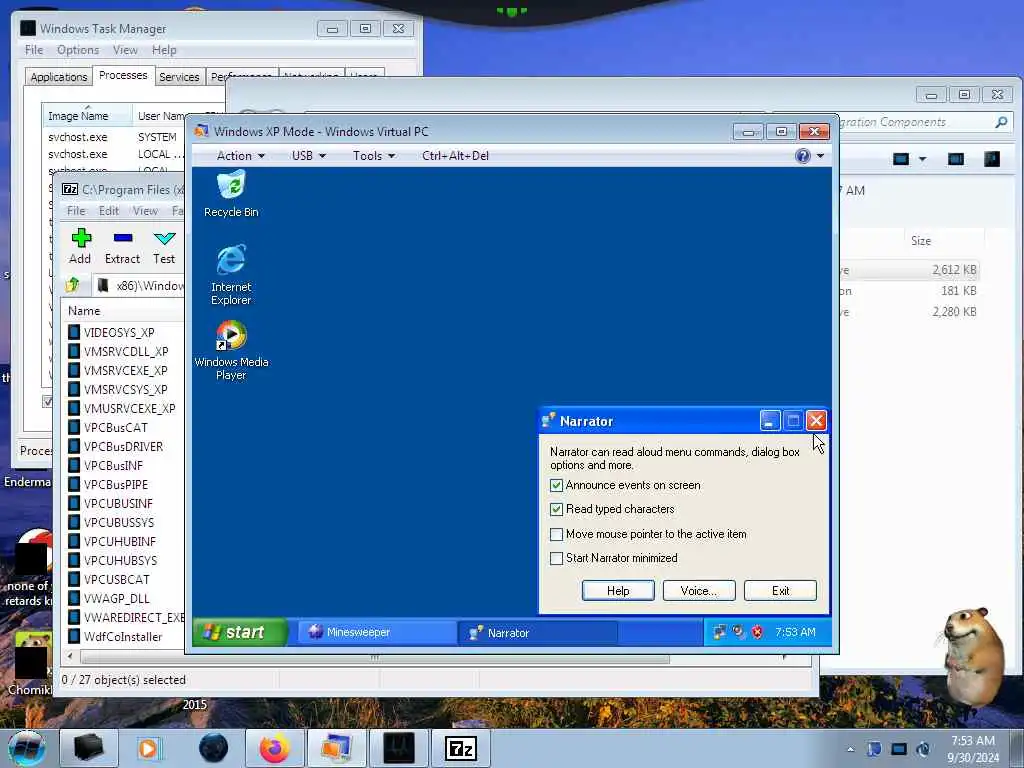The width and height of the screenshot is (1024, 768).
Task: Click XP tray network icon
Action: click(719, 632)
